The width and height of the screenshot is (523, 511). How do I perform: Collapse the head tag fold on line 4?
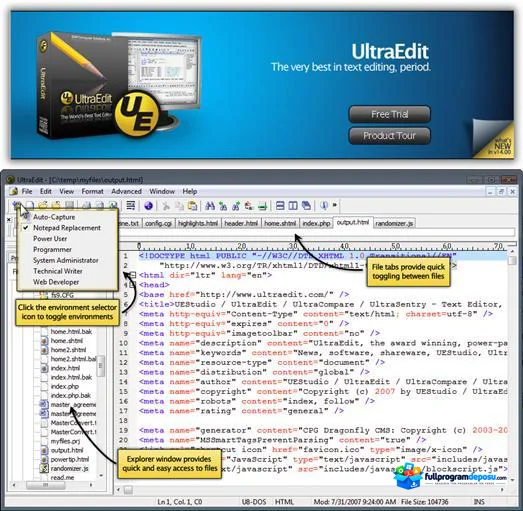click(133, 285)
